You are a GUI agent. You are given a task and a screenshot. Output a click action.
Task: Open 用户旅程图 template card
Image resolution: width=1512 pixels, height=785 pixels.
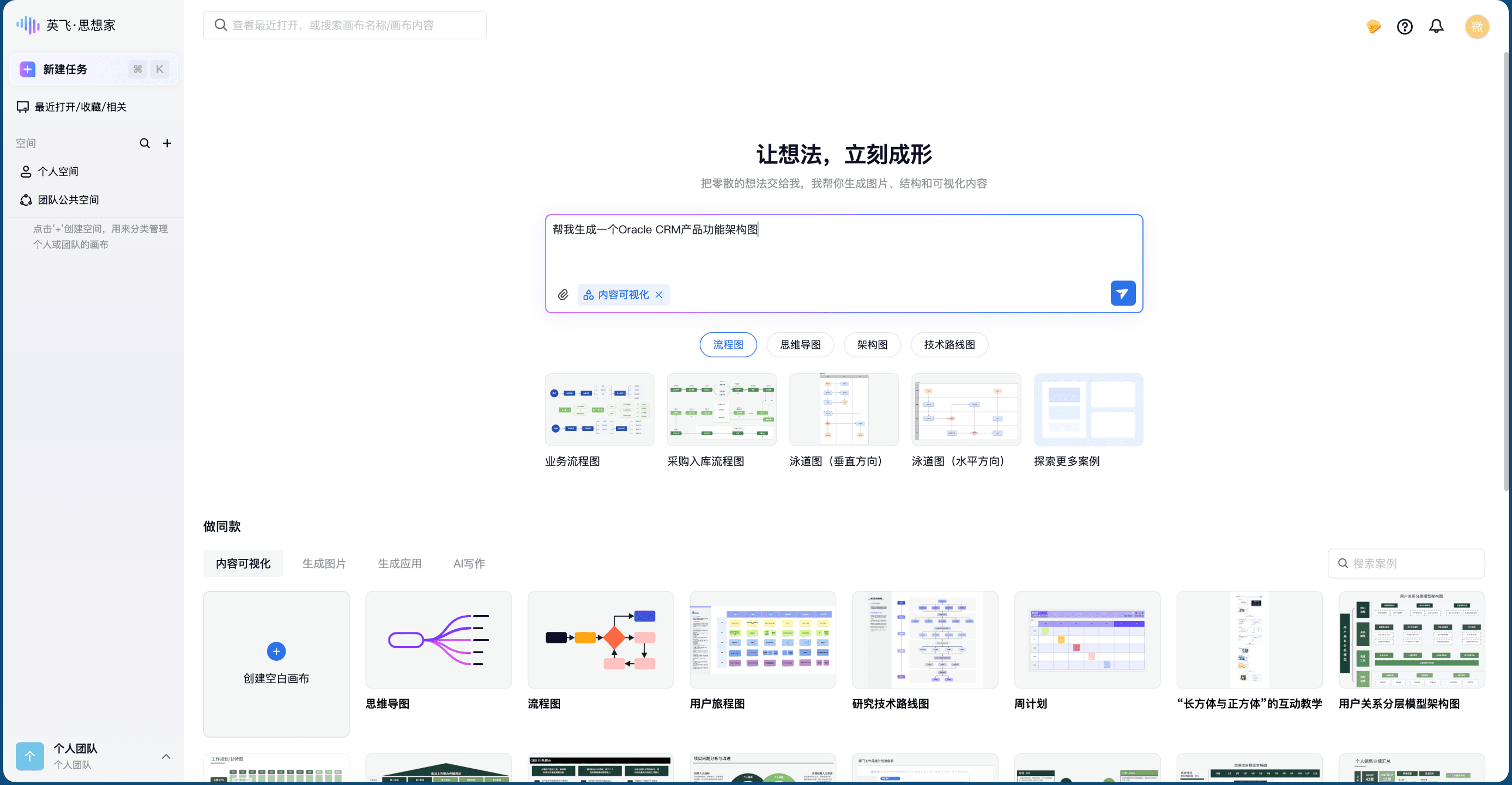pyautogui.click(x=763, y=640)
